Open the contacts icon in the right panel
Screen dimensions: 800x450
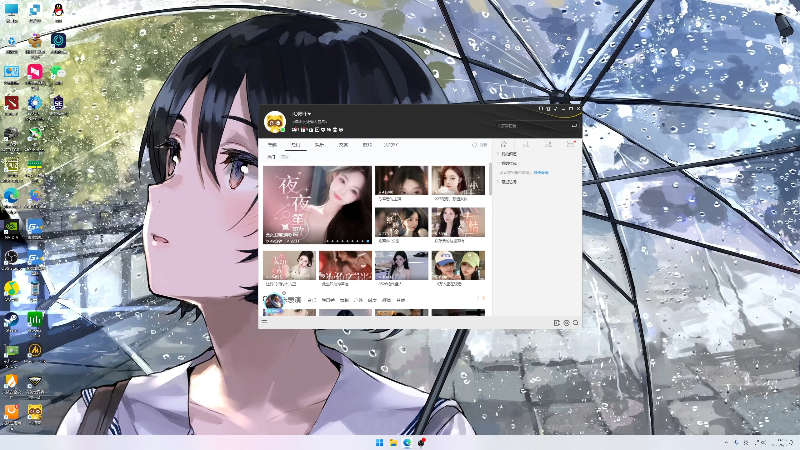[526, 144]
